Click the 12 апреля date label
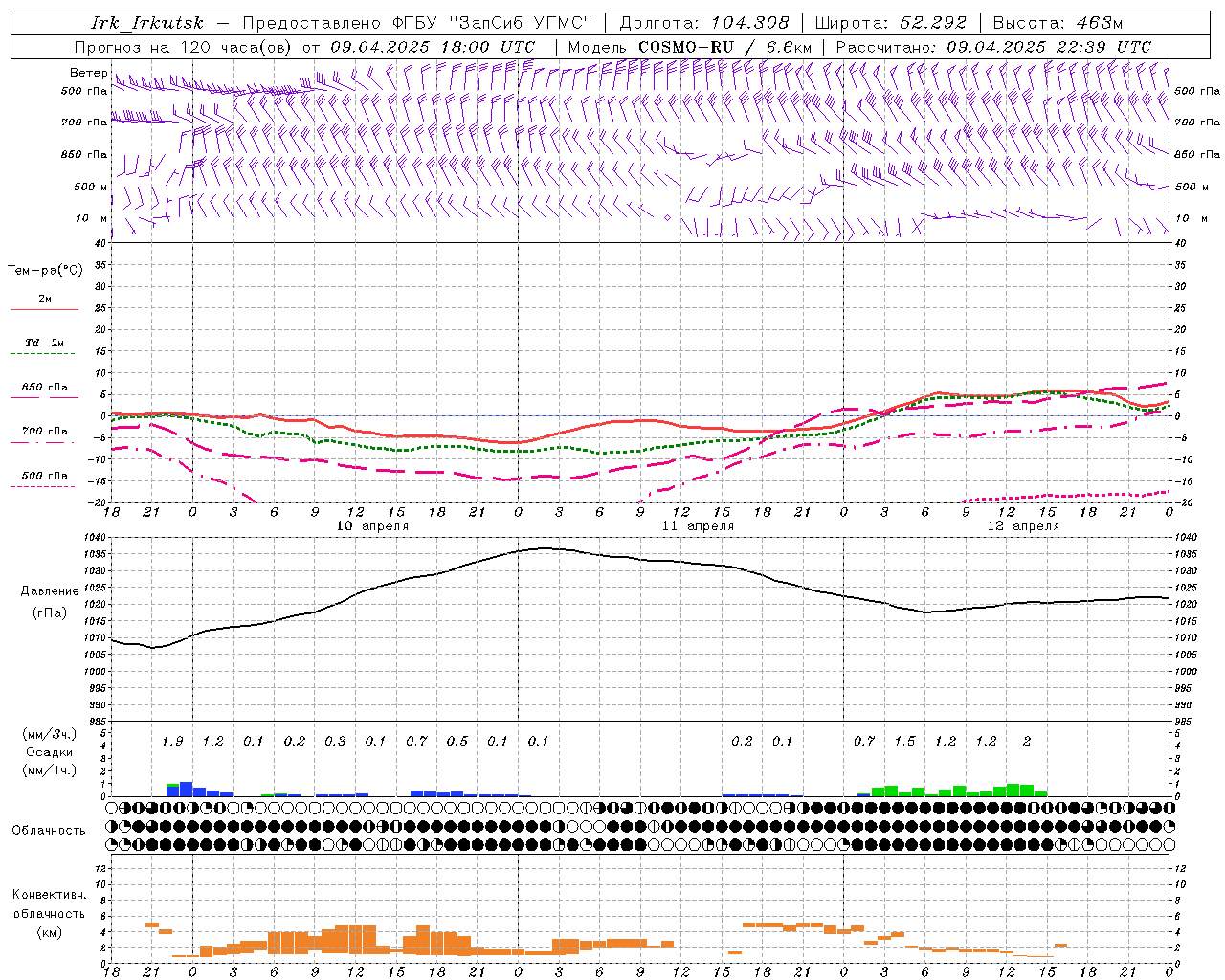The width and height of the screenshot is (1225, 980). [1023, 526]
